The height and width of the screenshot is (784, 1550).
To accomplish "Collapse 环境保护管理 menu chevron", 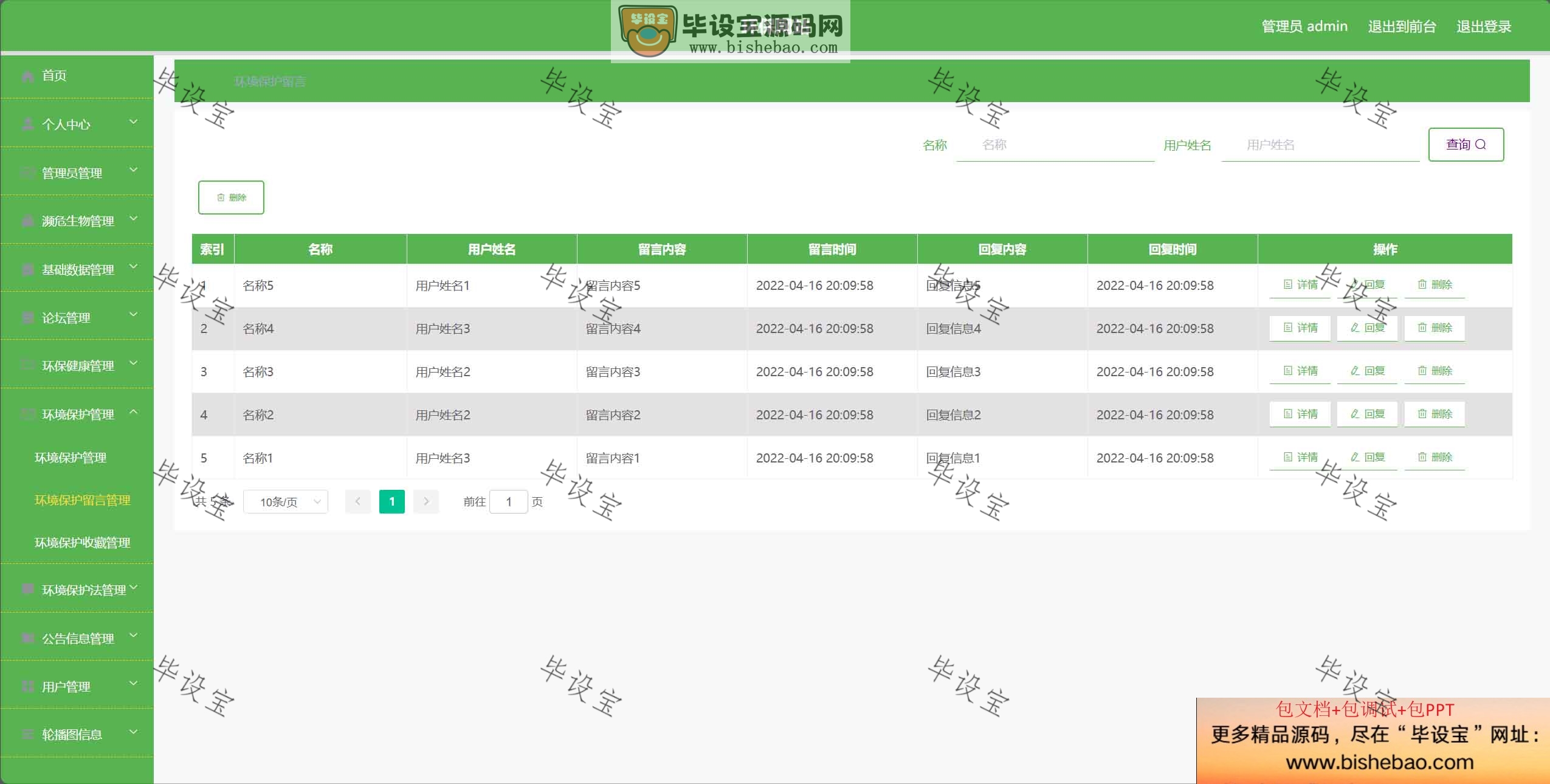I will (134, 412).
